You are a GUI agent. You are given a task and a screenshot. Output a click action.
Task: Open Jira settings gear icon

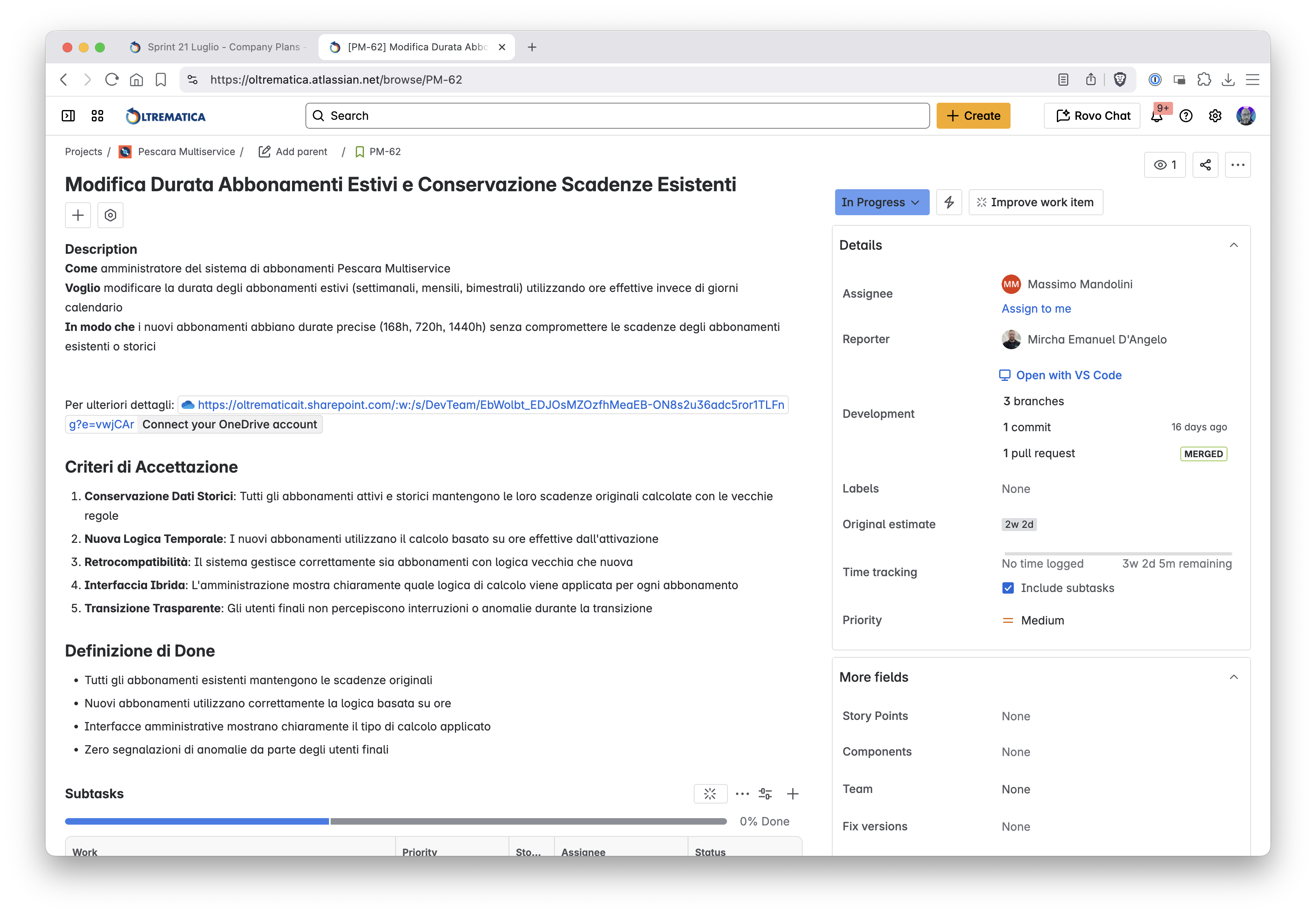(1215, 116)
